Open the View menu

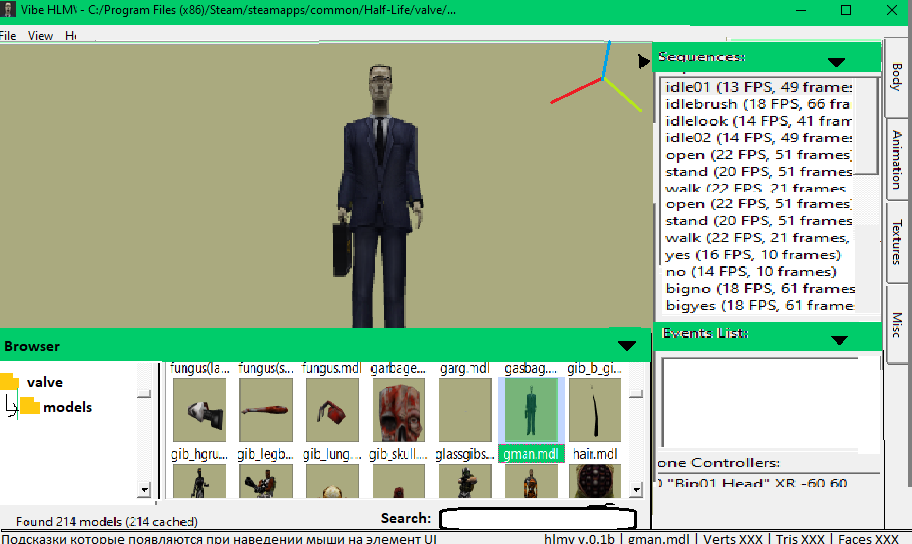pyautogui.click(x=40, y=35)
